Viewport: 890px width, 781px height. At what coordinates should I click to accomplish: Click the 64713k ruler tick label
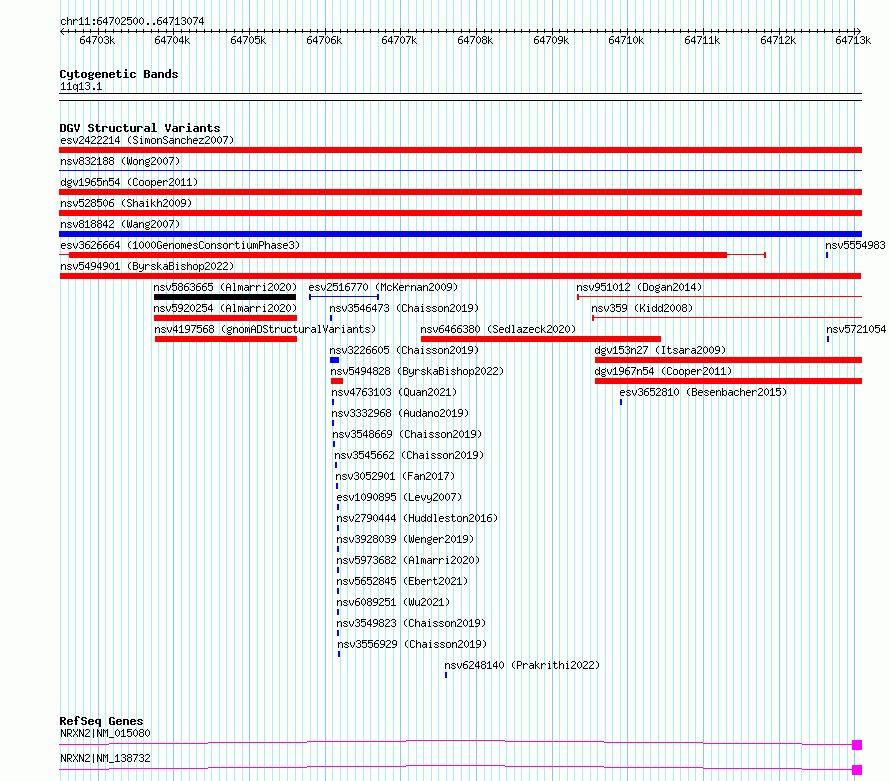(853, 41)
